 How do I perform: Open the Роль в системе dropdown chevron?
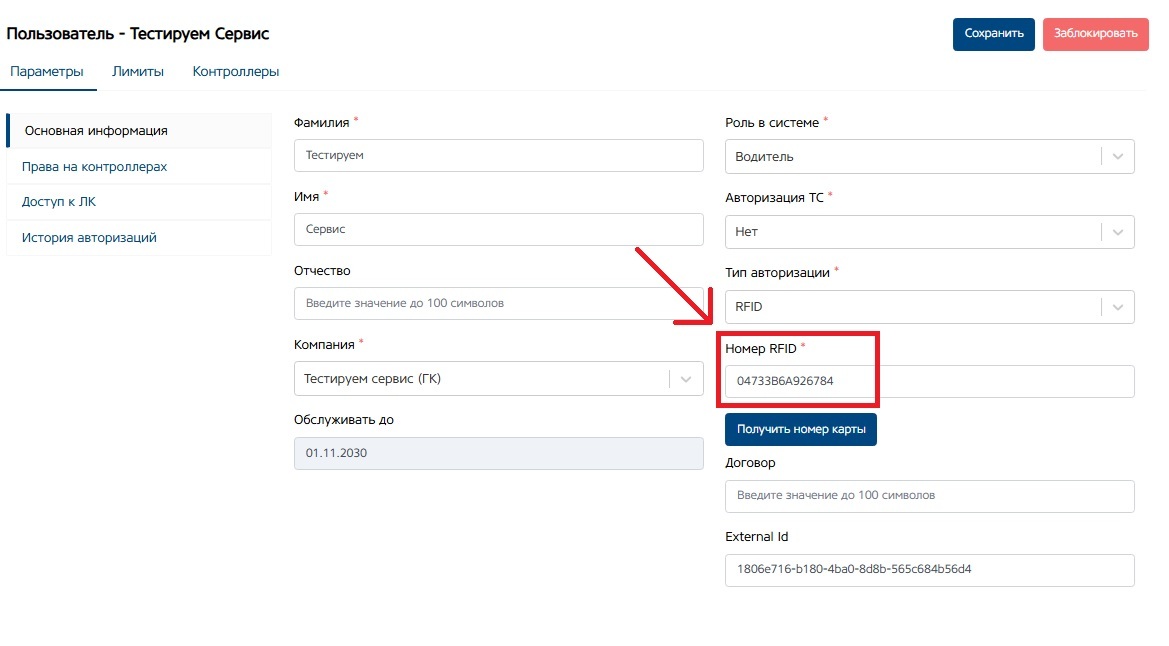pos(1118,157)
